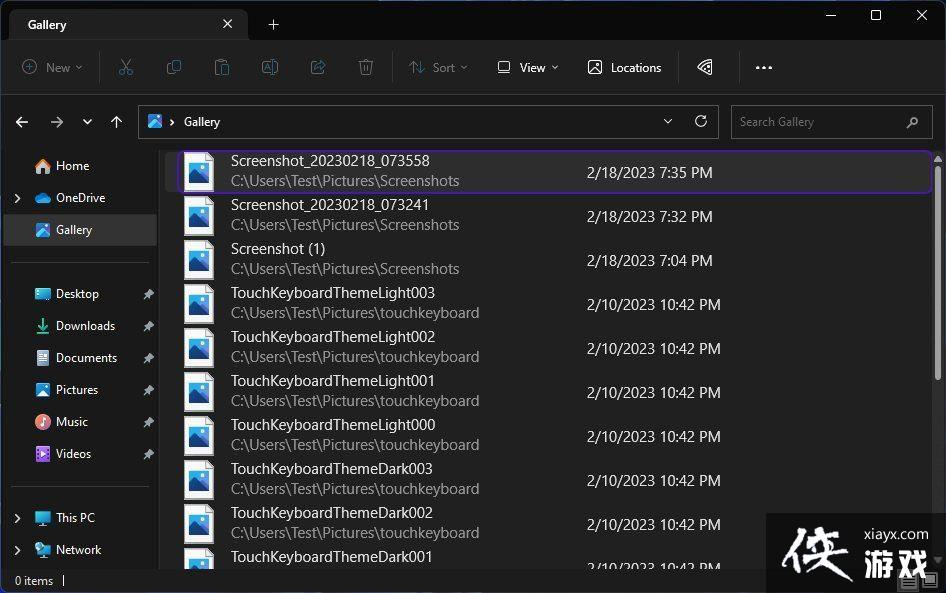Rename the selected file

point(270,67)
